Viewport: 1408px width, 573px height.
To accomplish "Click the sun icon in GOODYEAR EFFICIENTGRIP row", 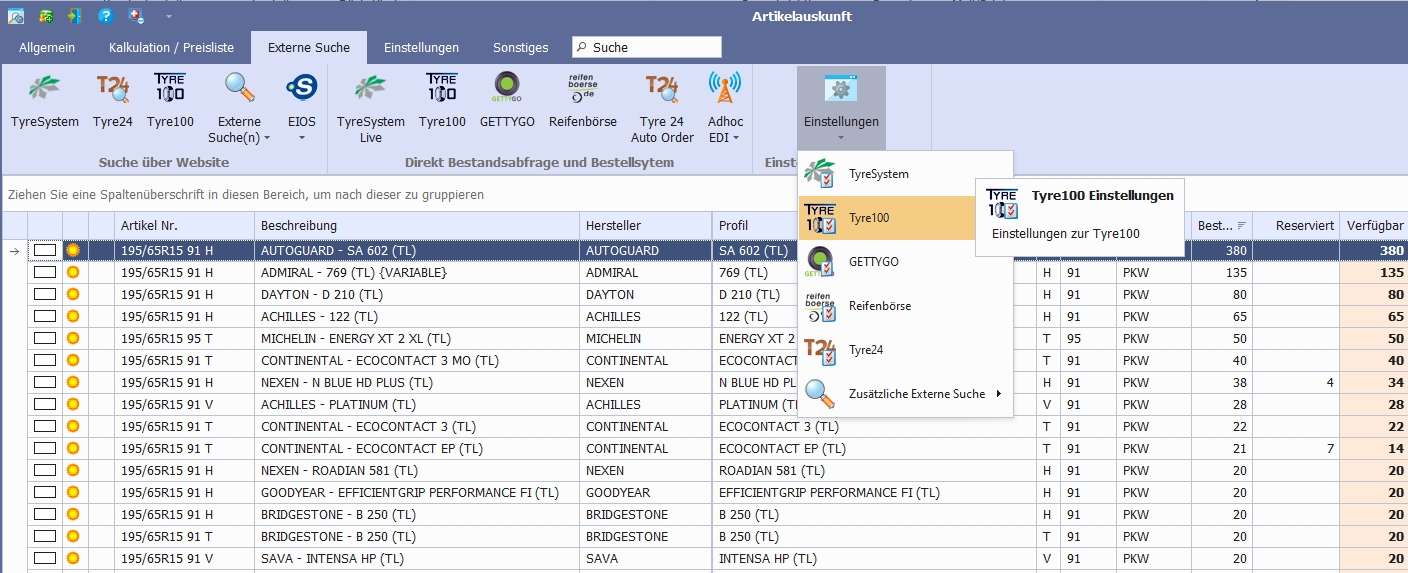I will 72,492.
